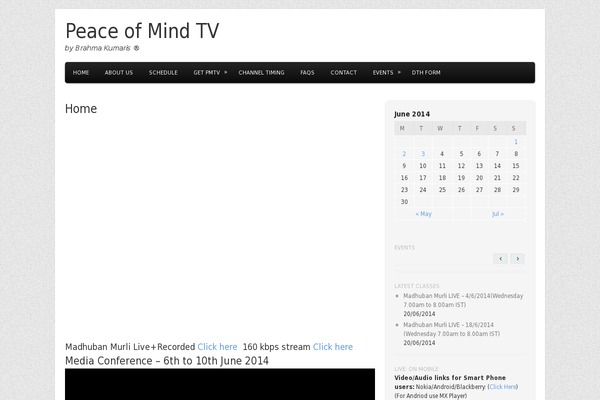Click the 'Home' page heading
The image size is (600, 400).
tap(81, 109)
